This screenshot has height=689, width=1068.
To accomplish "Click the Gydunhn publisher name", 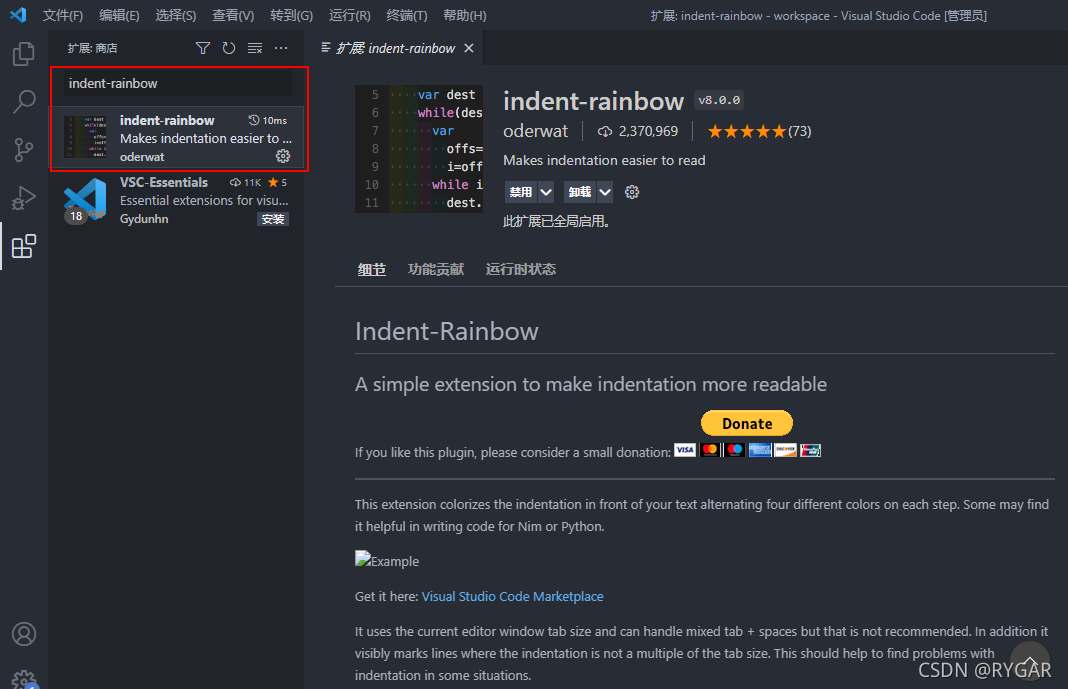I will 144,219.
